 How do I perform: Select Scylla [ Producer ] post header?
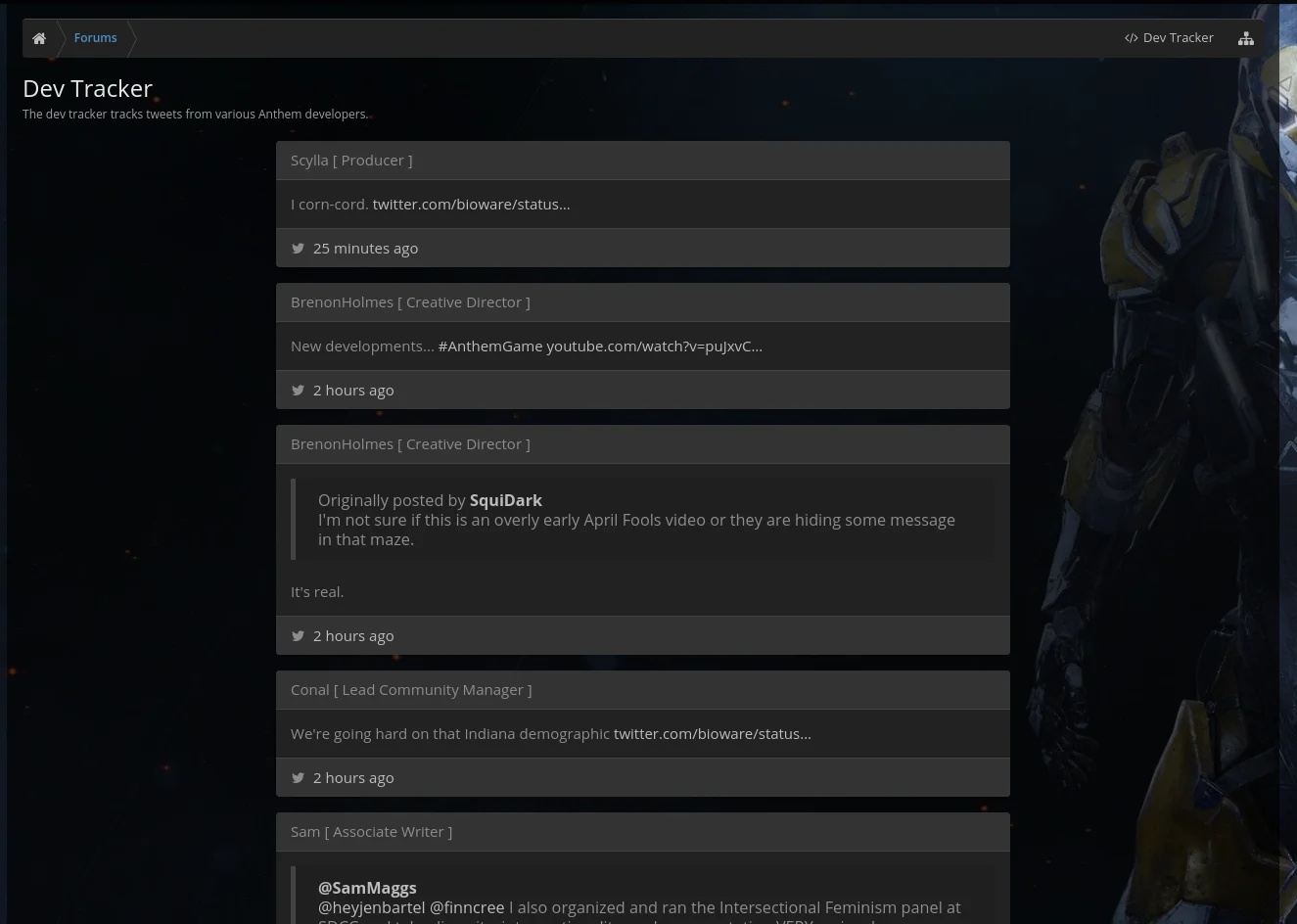[x=642, y=161]
